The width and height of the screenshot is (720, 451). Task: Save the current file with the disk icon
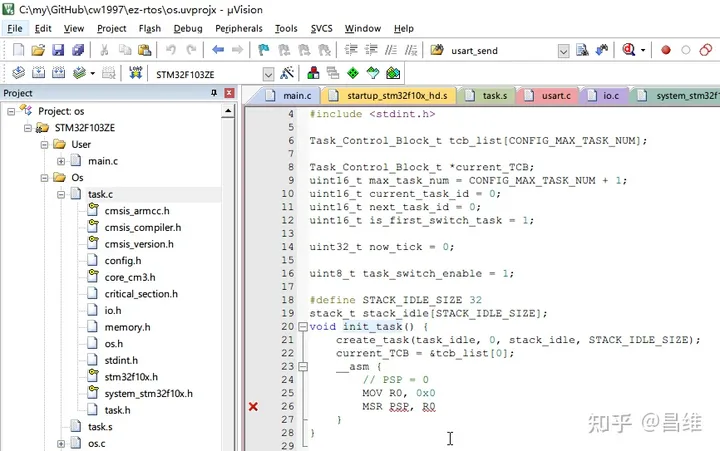tap(58, 50)
